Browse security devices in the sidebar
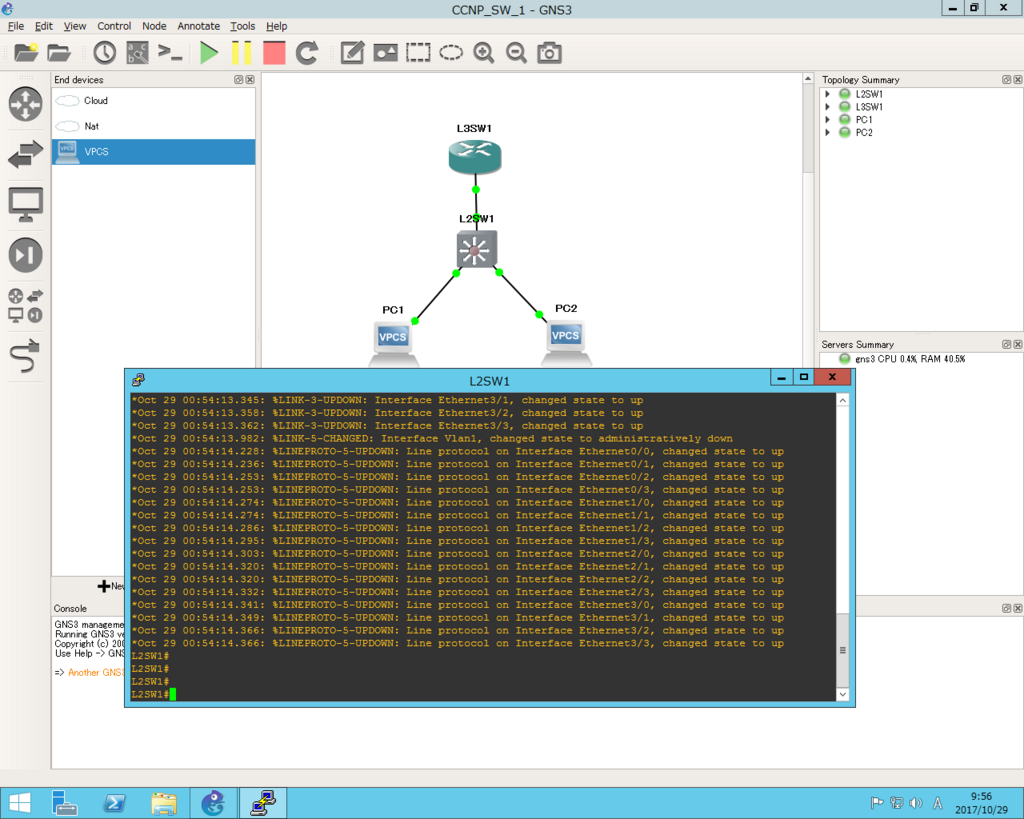Image resolution: width=1024 pixels, height=819 pixels. (25, 255)
